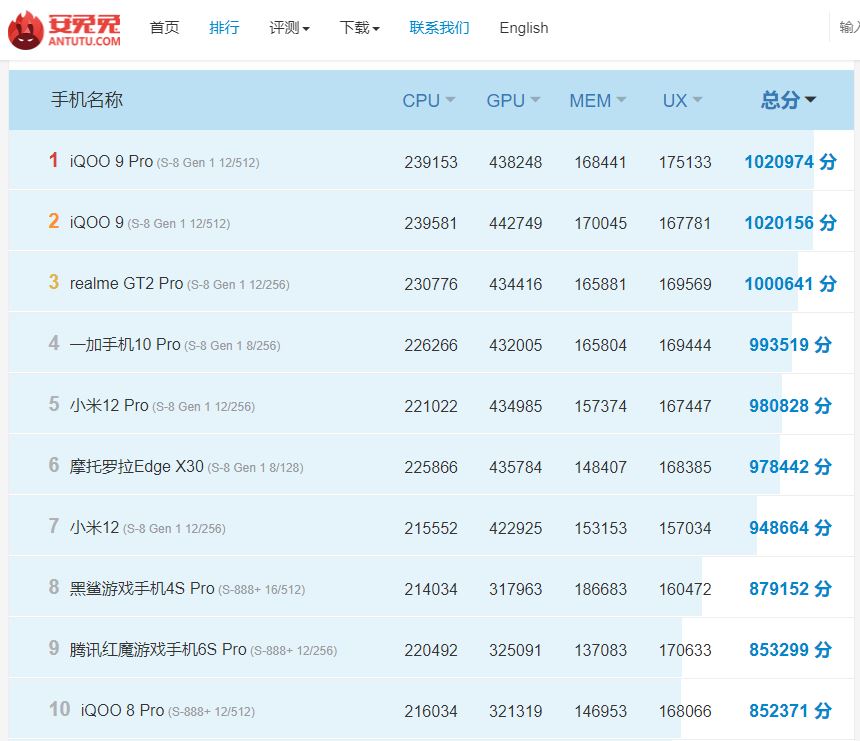860x741 pixels.
Task: Click UX score 170633
Action: 685,650
